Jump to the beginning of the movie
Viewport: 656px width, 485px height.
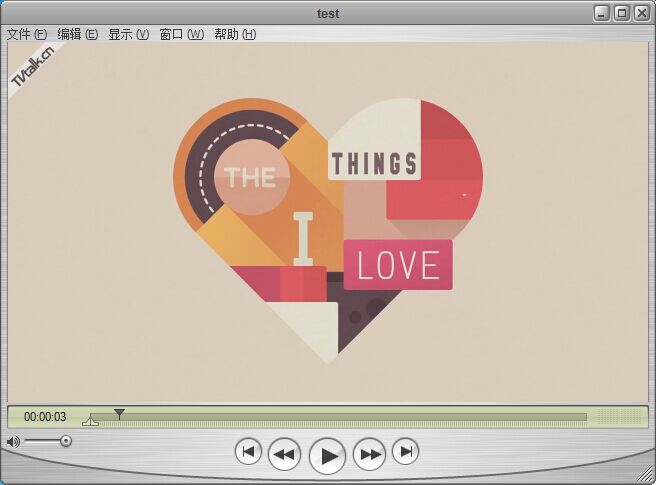(x=249, y=452)
